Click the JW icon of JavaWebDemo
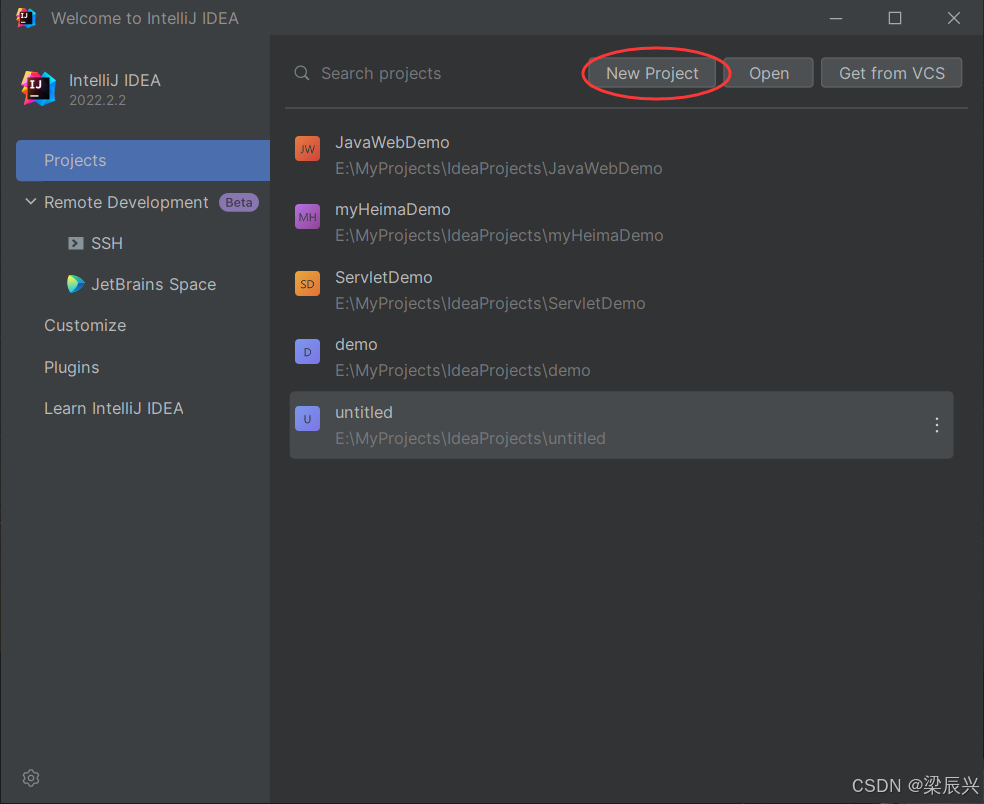Viewport: 984px width, 804px height. (x=308, y=149)
